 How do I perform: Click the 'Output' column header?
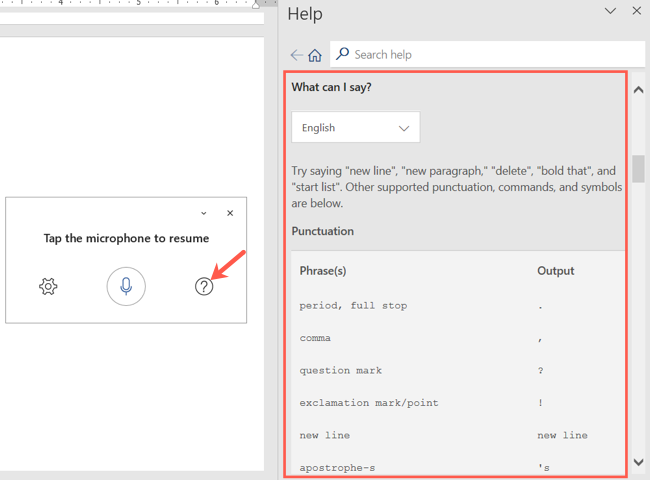555,271
